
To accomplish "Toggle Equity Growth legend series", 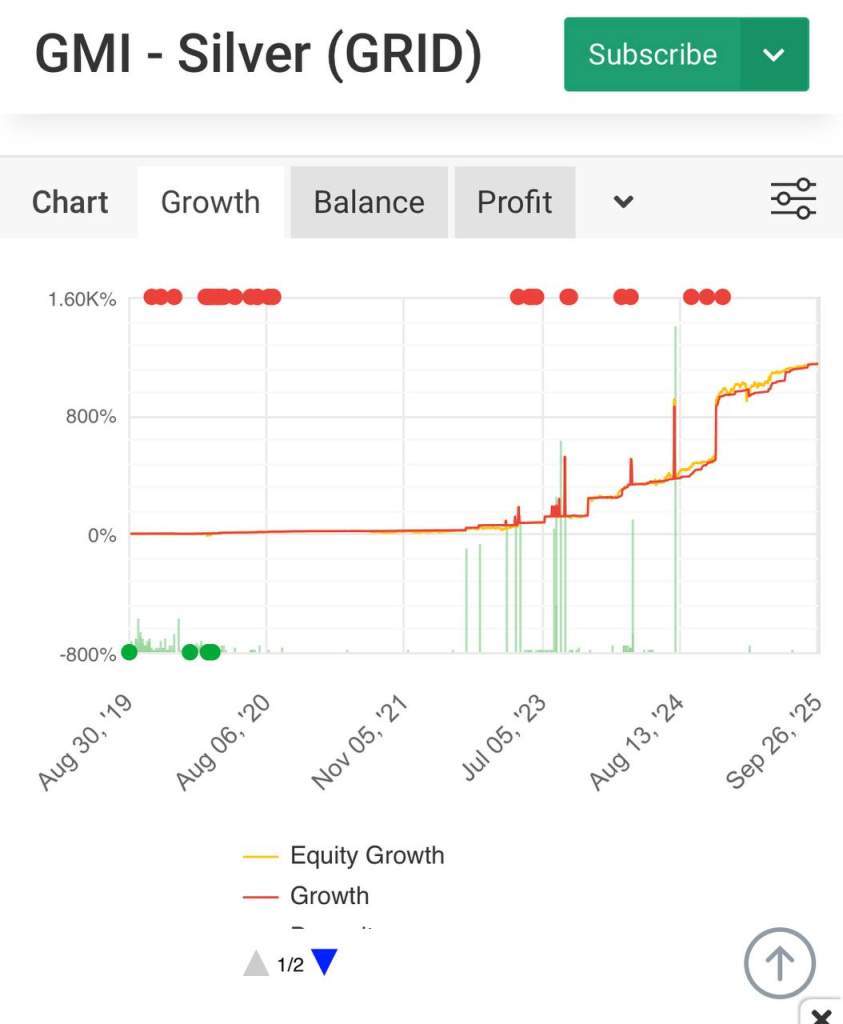I will point(366,855).
